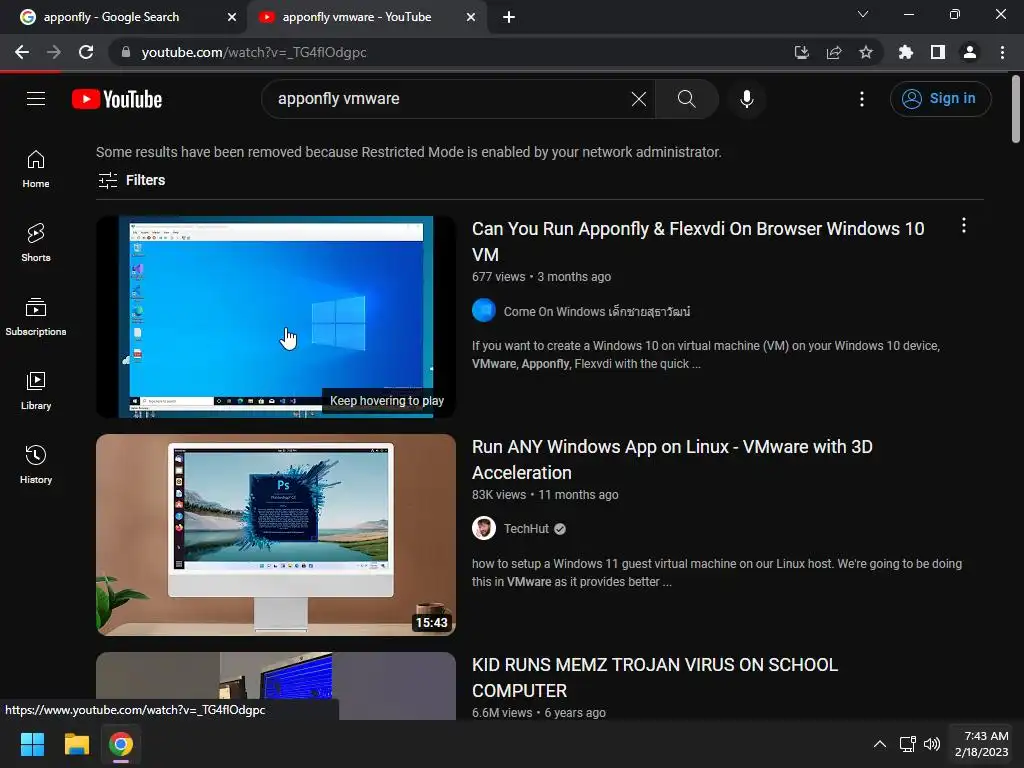
Task: Click the magnifier search button
Action: (686, 99)
